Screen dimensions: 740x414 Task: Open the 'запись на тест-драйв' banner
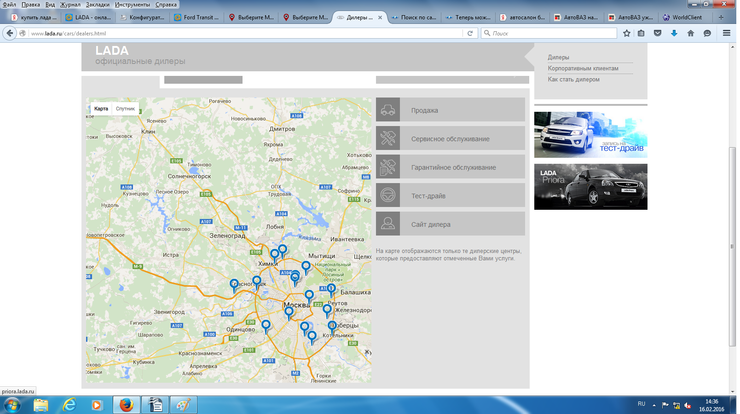590,135
